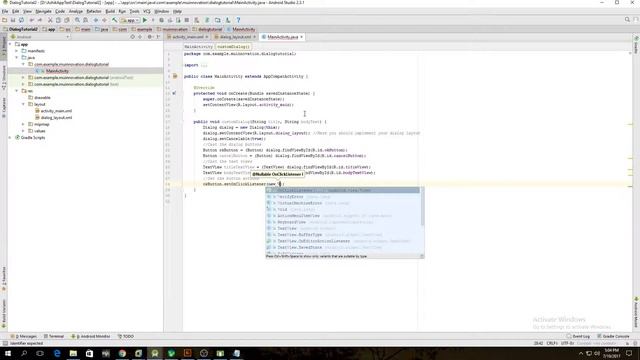Collapse the res folder
640x360 pixels.
click(x=17, y=91)
